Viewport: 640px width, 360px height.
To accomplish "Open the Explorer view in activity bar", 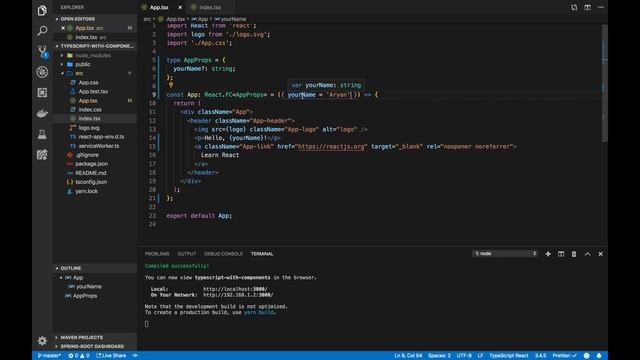I will point(42,10).
